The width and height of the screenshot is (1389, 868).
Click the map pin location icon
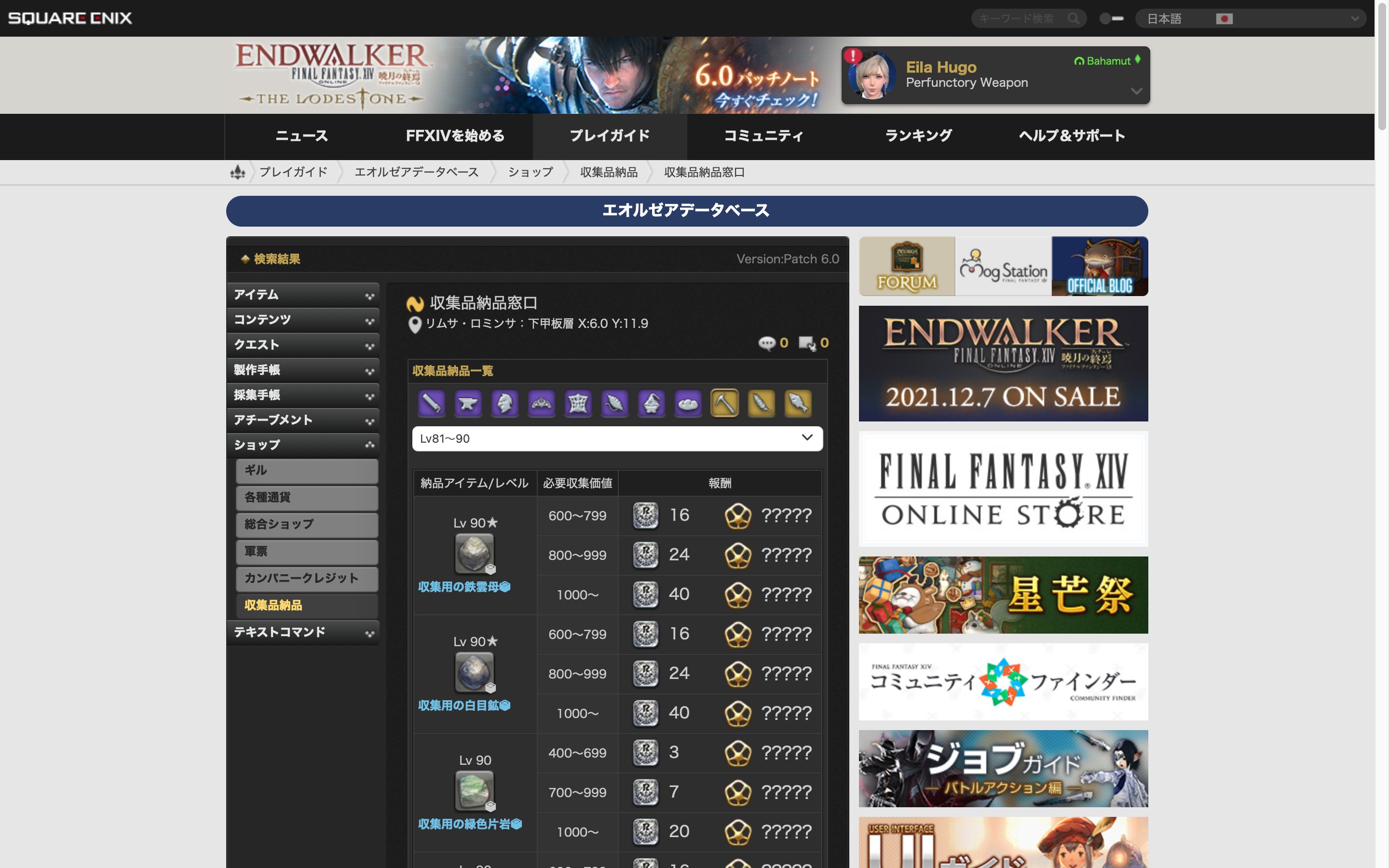414,325
